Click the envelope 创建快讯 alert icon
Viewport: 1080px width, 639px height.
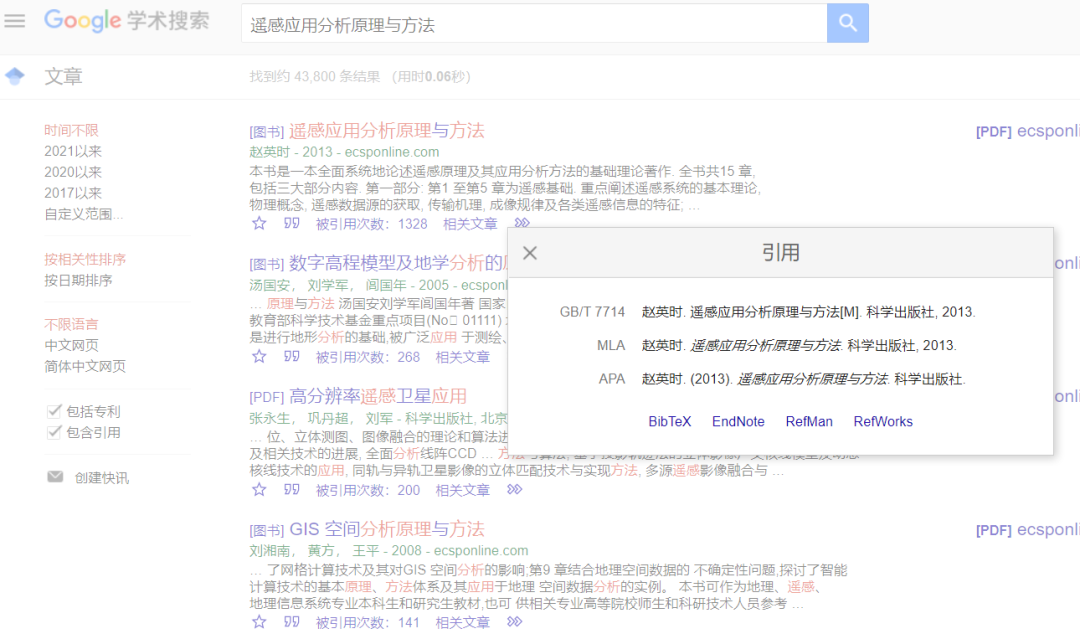coord(55,477)
